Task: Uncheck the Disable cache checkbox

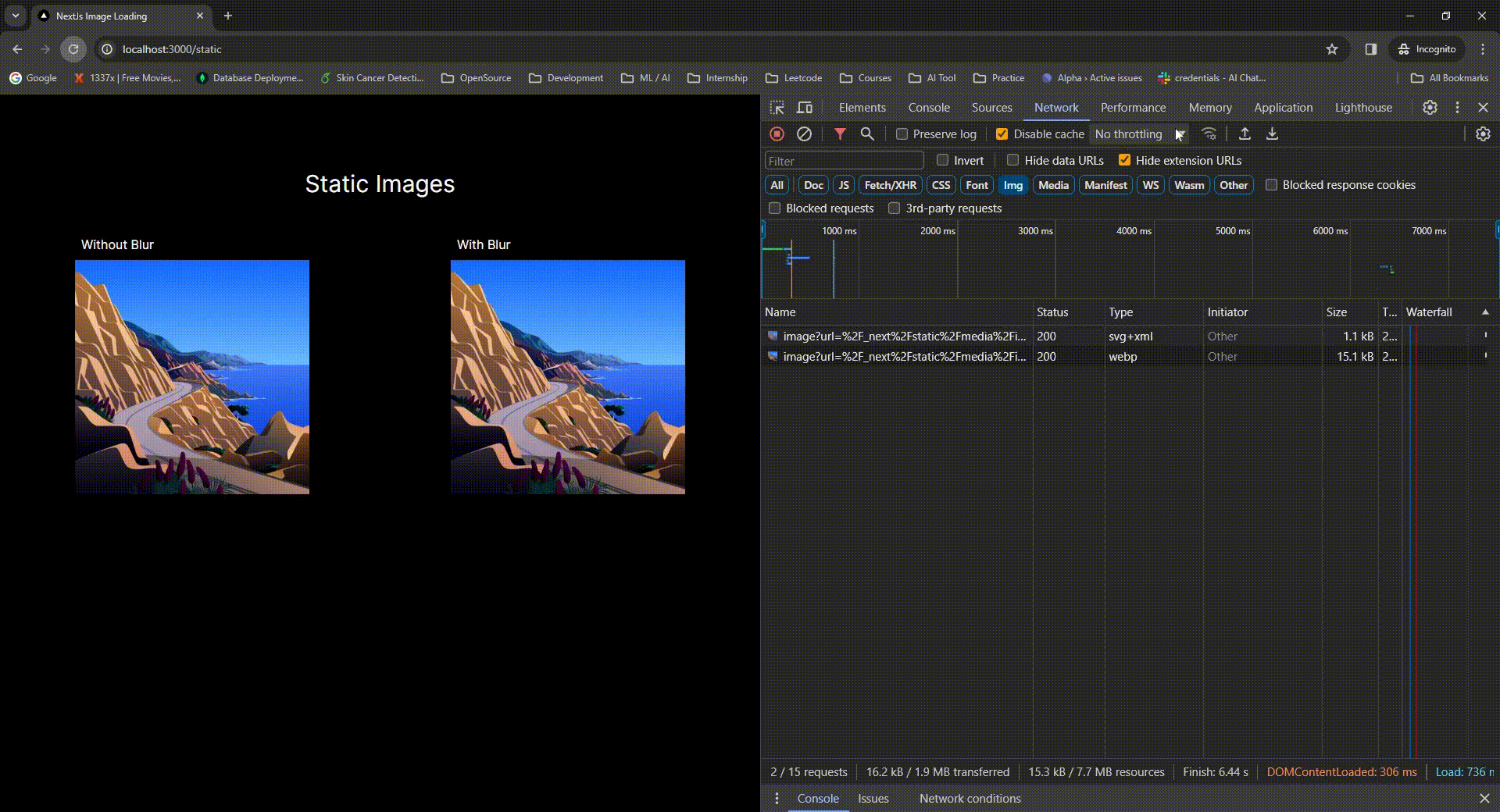Action: [1002, 134]
